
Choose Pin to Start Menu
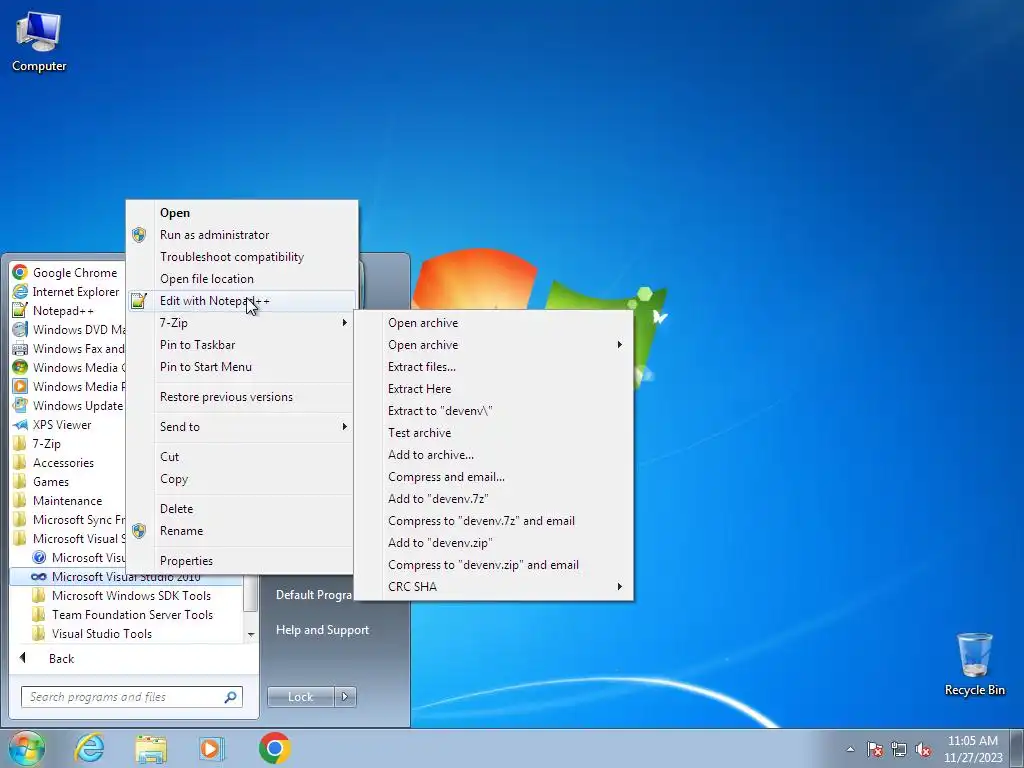pyautogui.click(x=241, y=367)
